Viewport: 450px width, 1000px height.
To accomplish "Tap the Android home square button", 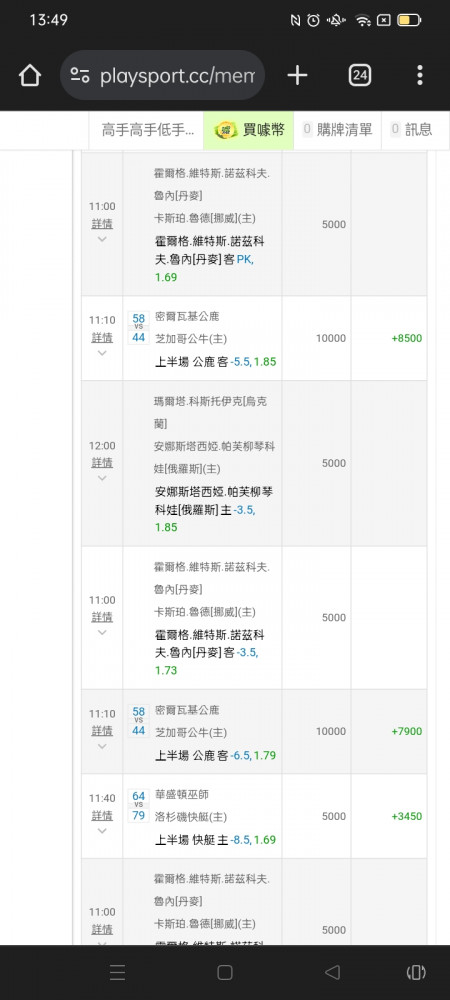I will click(x=225, y=972).
